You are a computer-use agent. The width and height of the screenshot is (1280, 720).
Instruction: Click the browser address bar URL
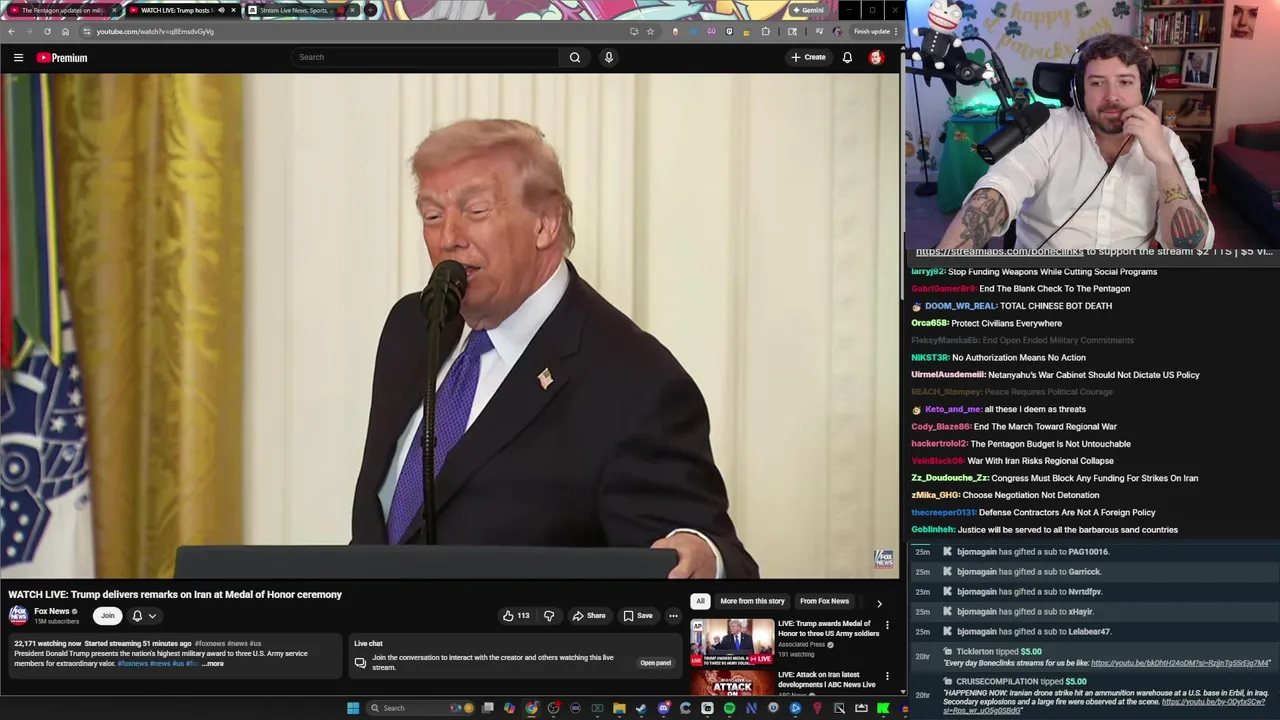coord(155,31)
